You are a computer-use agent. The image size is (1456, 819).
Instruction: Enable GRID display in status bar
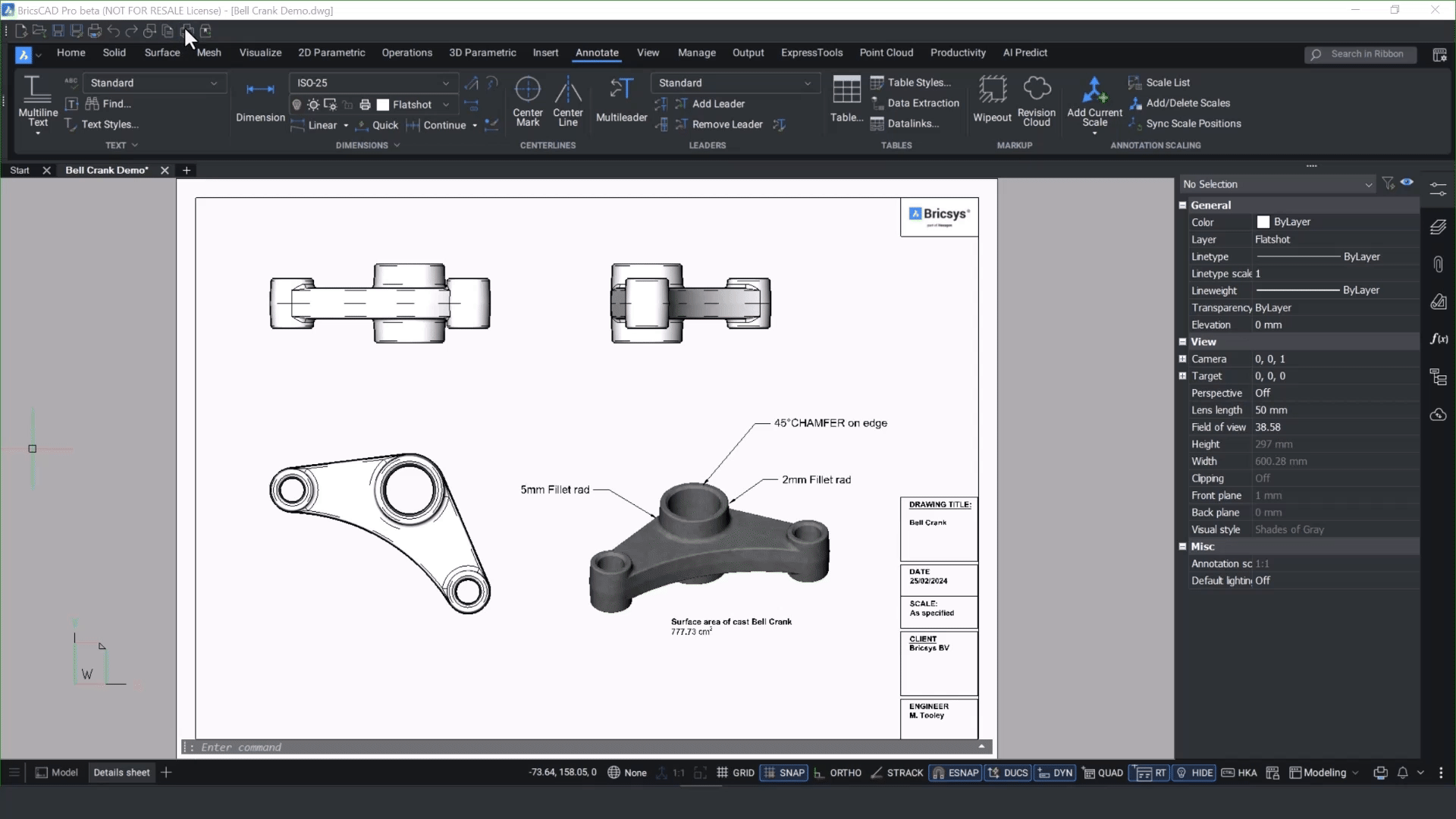coord(736,773)
